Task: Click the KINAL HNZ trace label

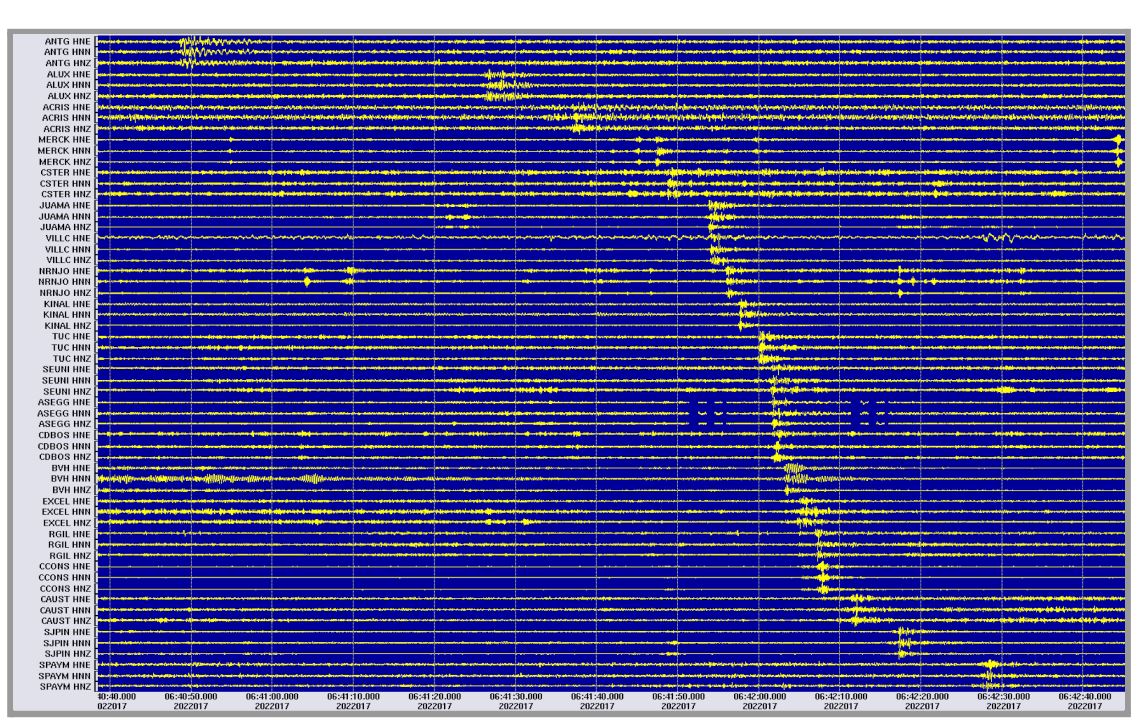Action: tap(68, 325)
